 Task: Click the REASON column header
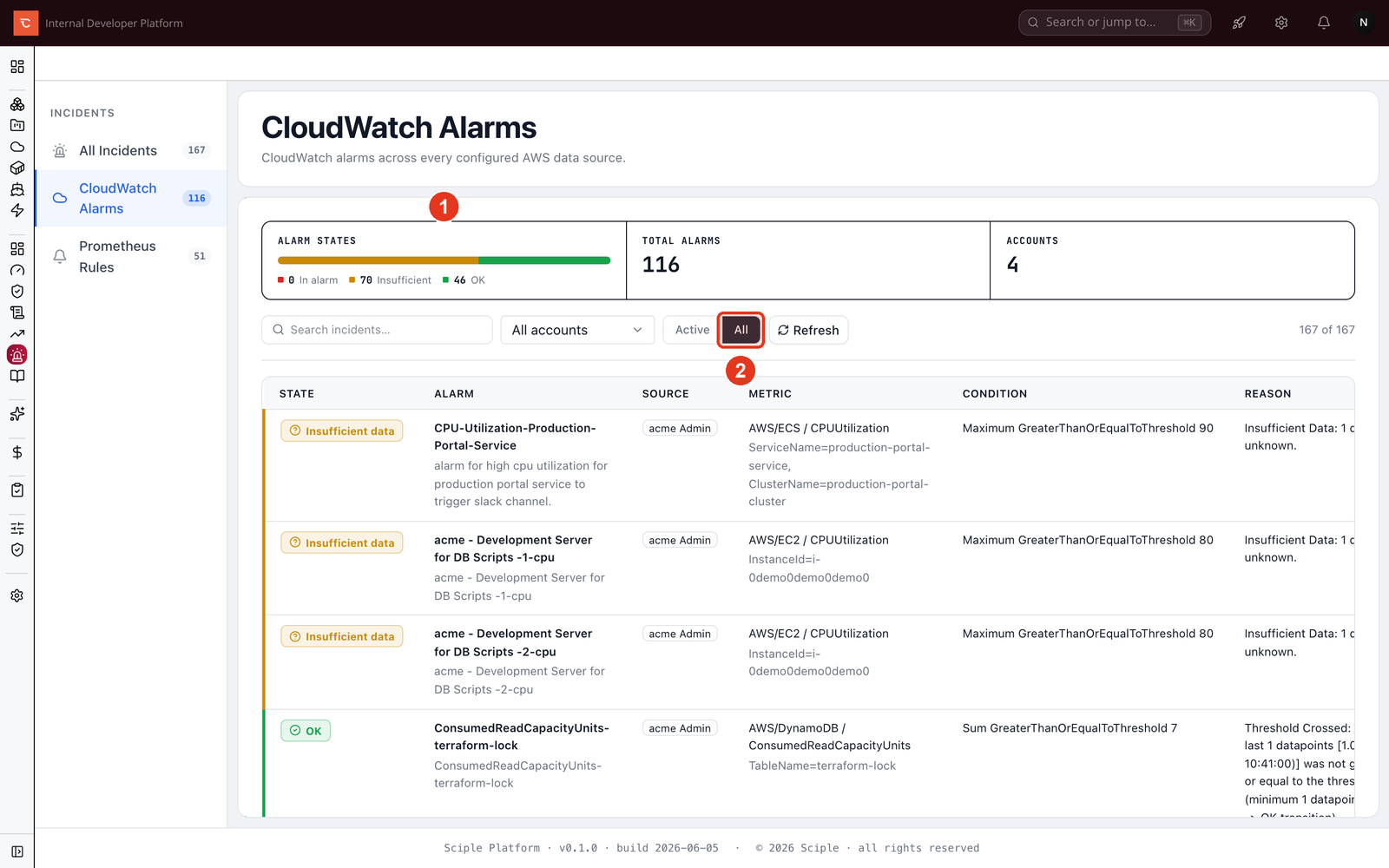[x=1267, y=393]
